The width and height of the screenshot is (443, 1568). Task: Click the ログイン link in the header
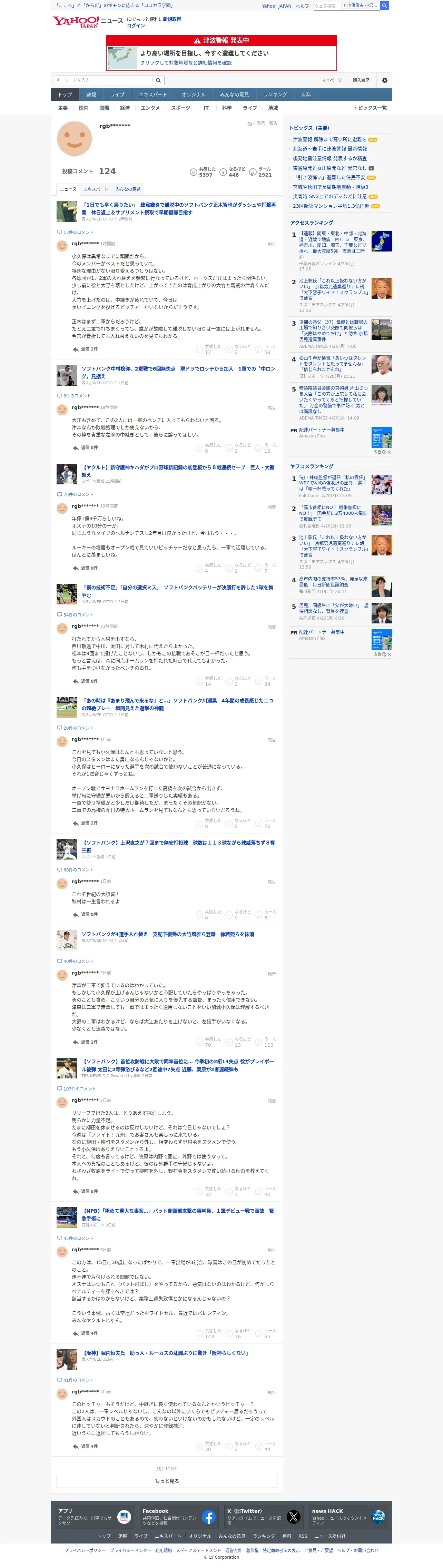[136, 26]
